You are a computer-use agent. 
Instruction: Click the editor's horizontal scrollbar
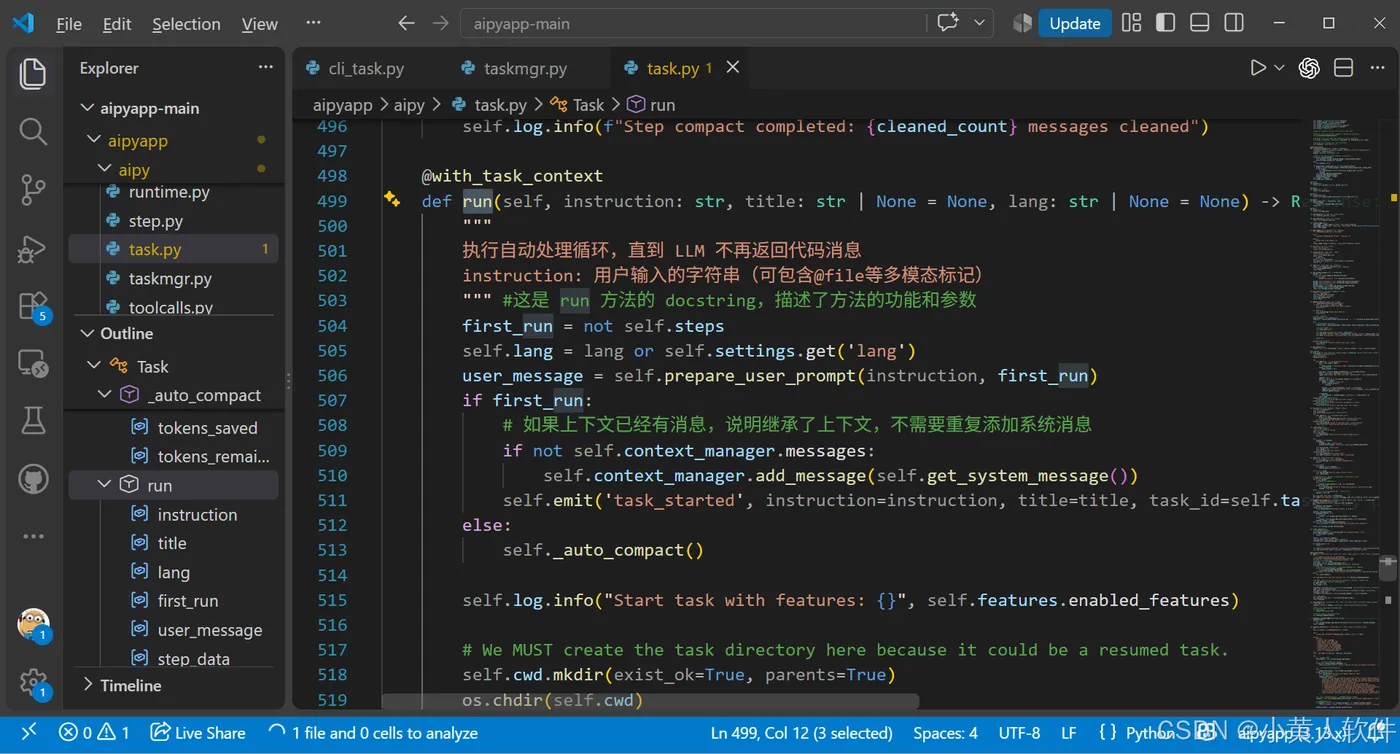(650, 701)
